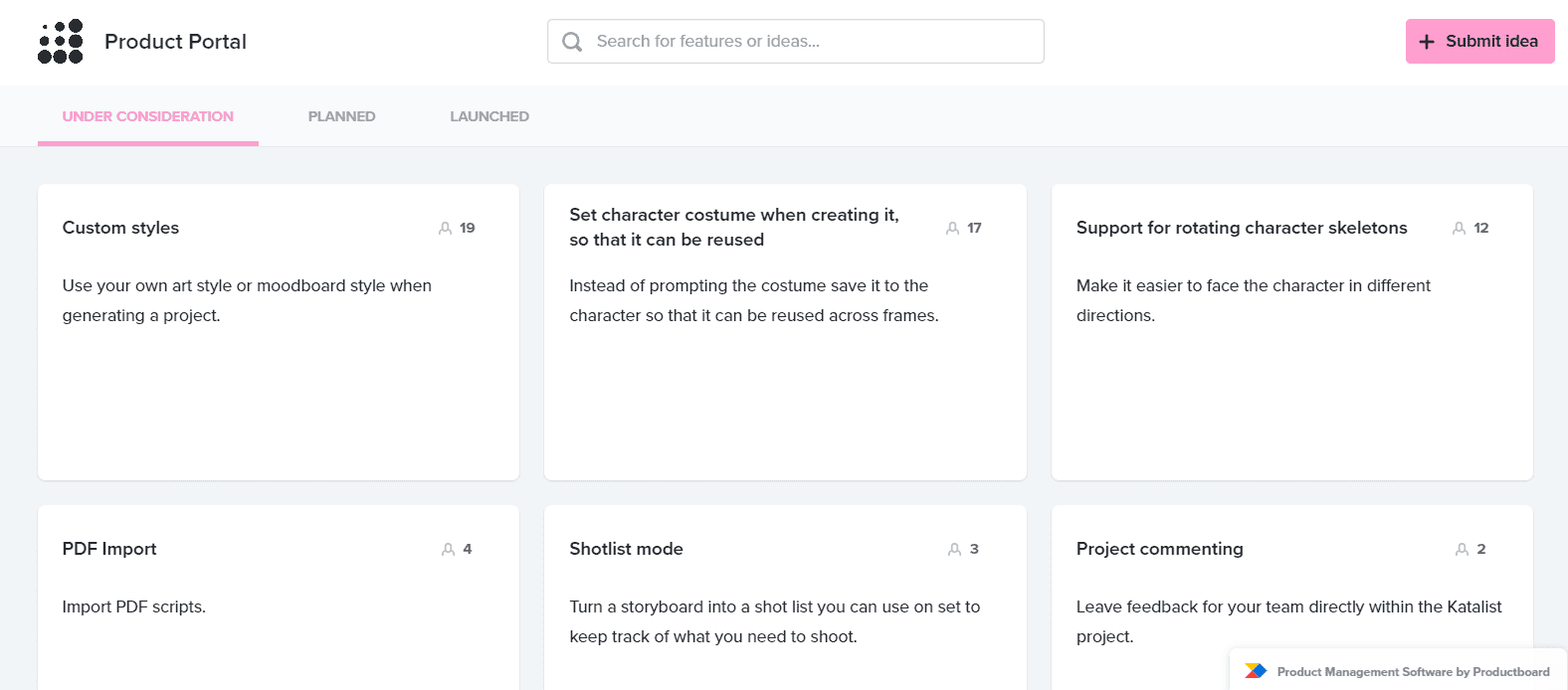Image resolution: width=1568 pixels, height=690 pixels.
Task: Open the Project commenting idea title
Action: click(x=1159, y=549)
